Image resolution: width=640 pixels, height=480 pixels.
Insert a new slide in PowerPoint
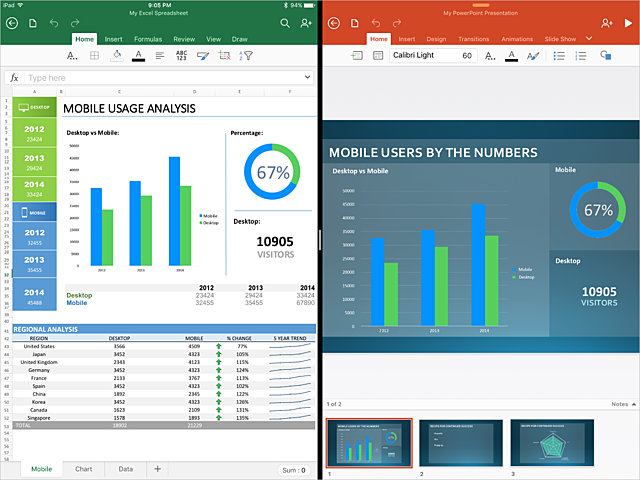tap(357, 56)
